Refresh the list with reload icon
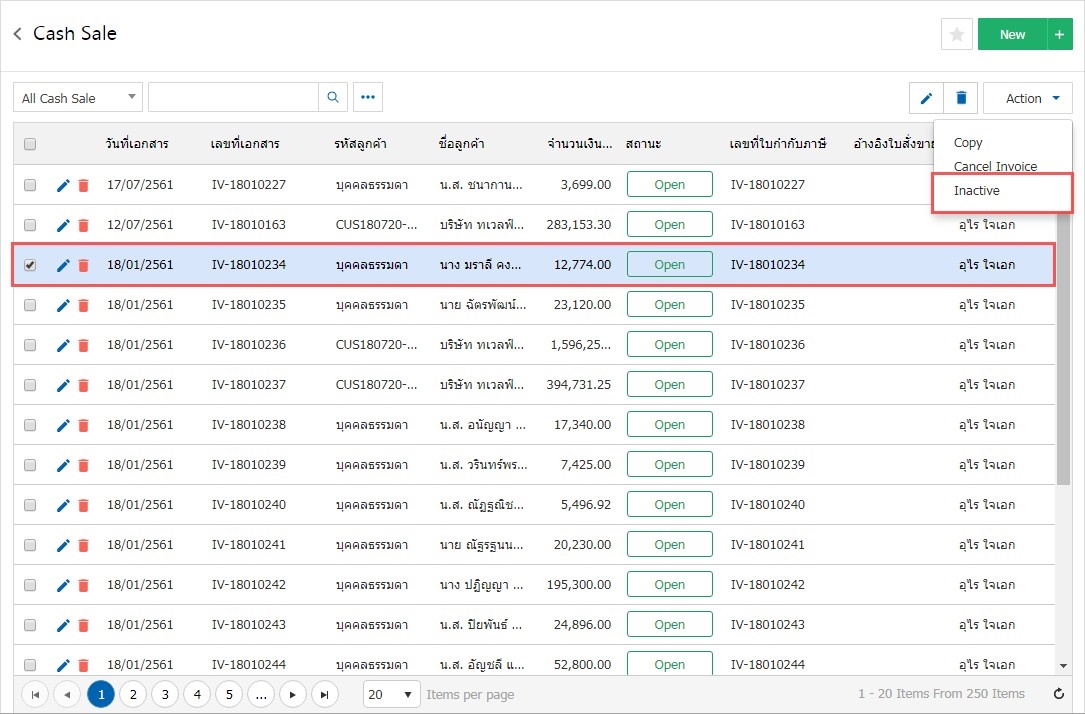Screen dimensions: 1085x714 coord(1059,694)
